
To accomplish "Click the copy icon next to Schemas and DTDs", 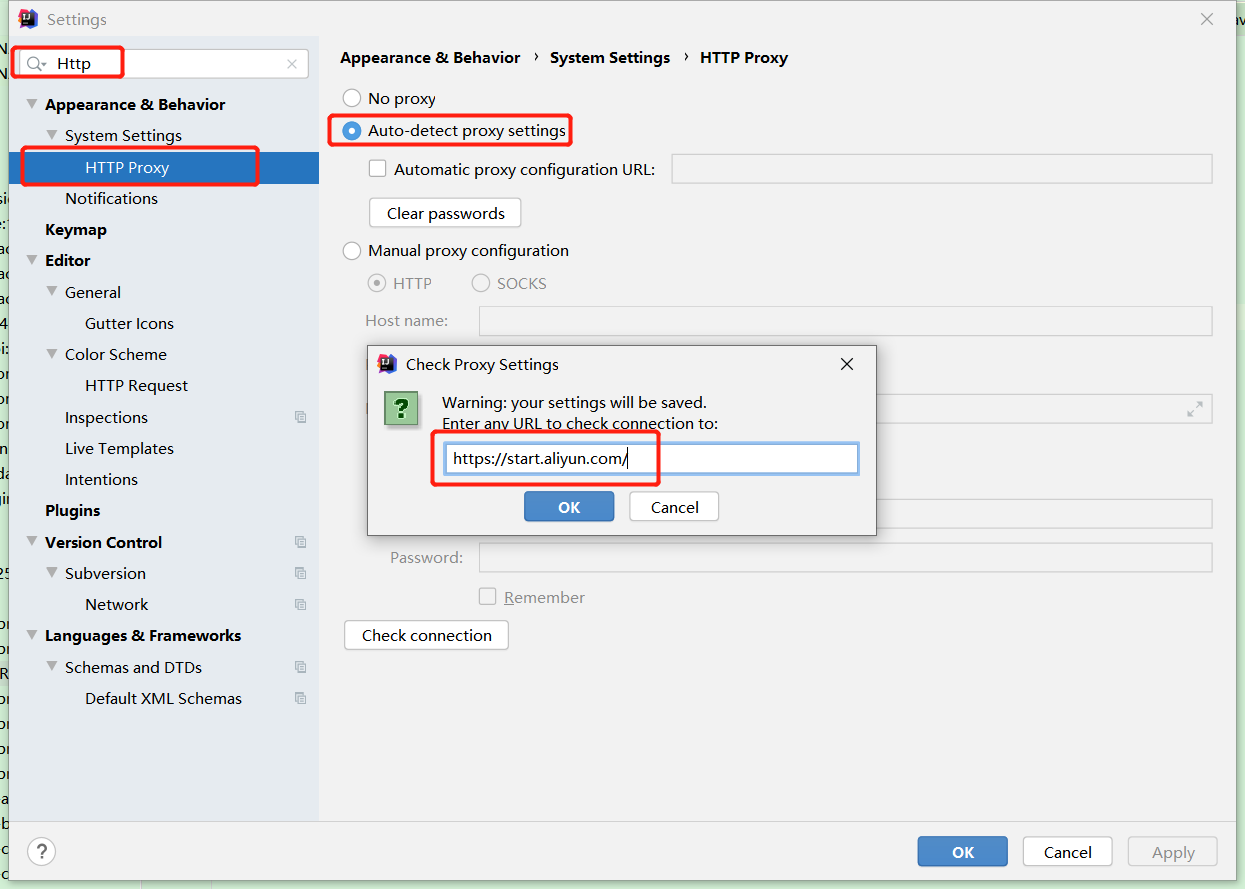I will (x=300, y=667).
